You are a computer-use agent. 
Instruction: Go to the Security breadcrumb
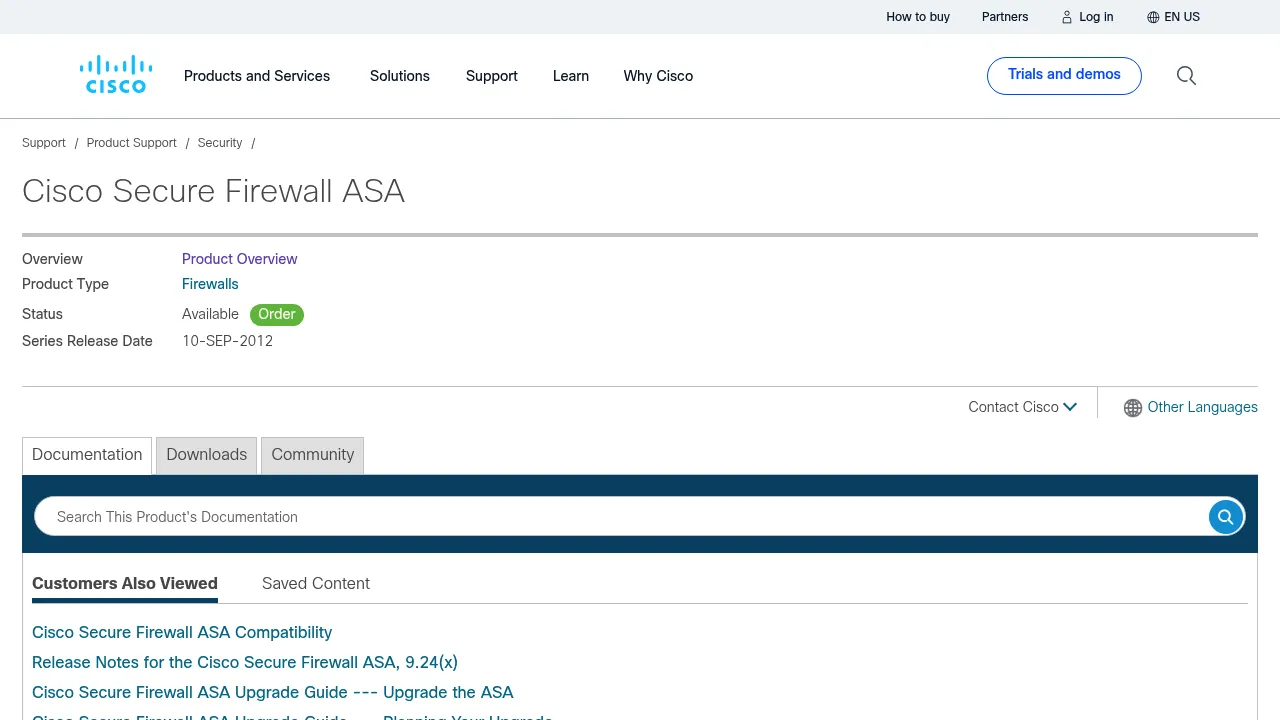(220, 143)
